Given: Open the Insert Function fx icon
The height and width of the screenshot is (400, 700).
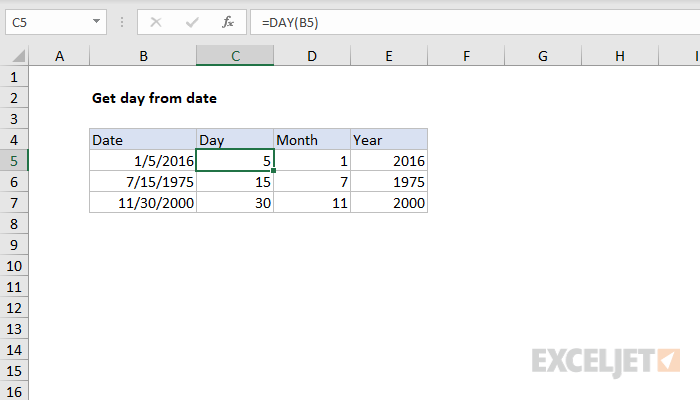Looking at the screenshot, I should [x=228, y=22].
